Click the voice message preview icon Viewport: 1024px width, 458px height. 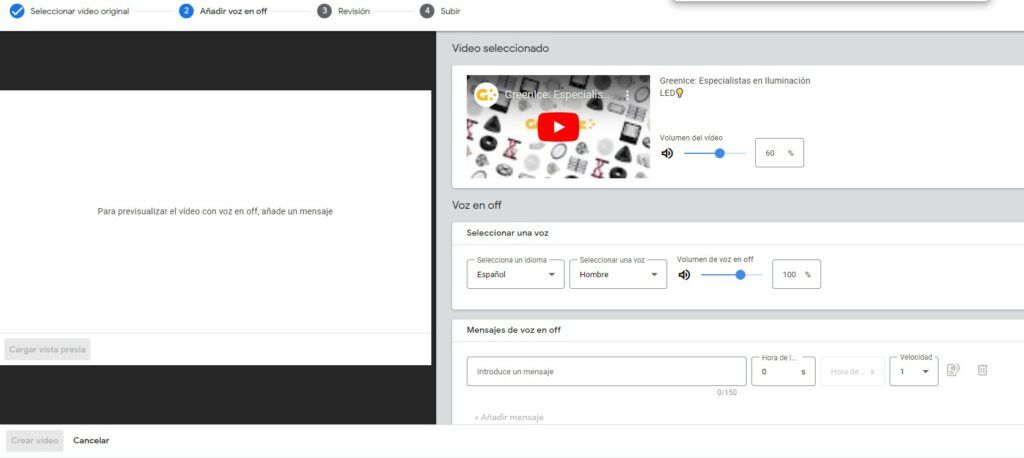pos(953,370)
